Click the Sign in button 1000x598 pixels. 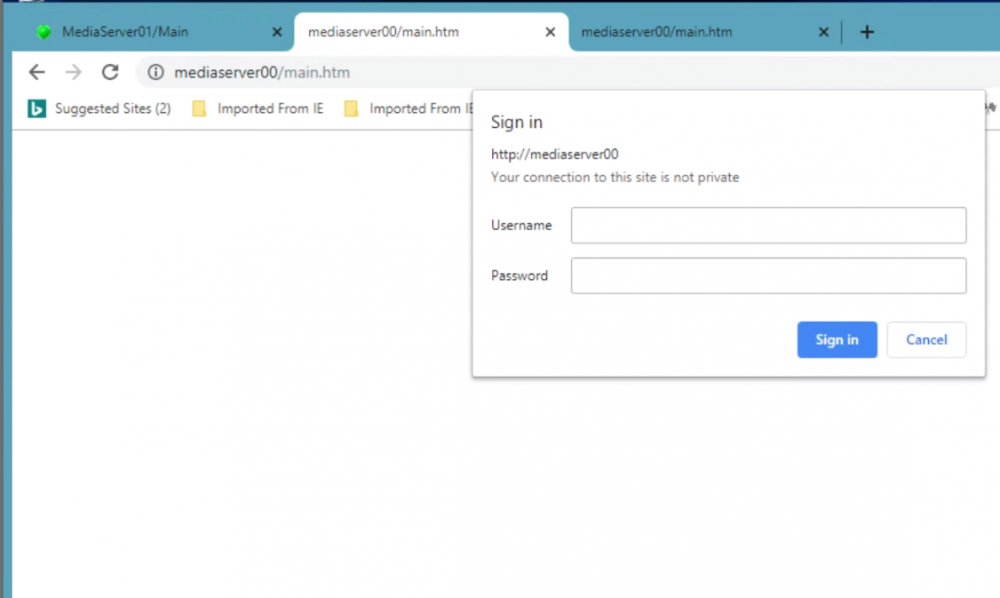tap(837, 340)
